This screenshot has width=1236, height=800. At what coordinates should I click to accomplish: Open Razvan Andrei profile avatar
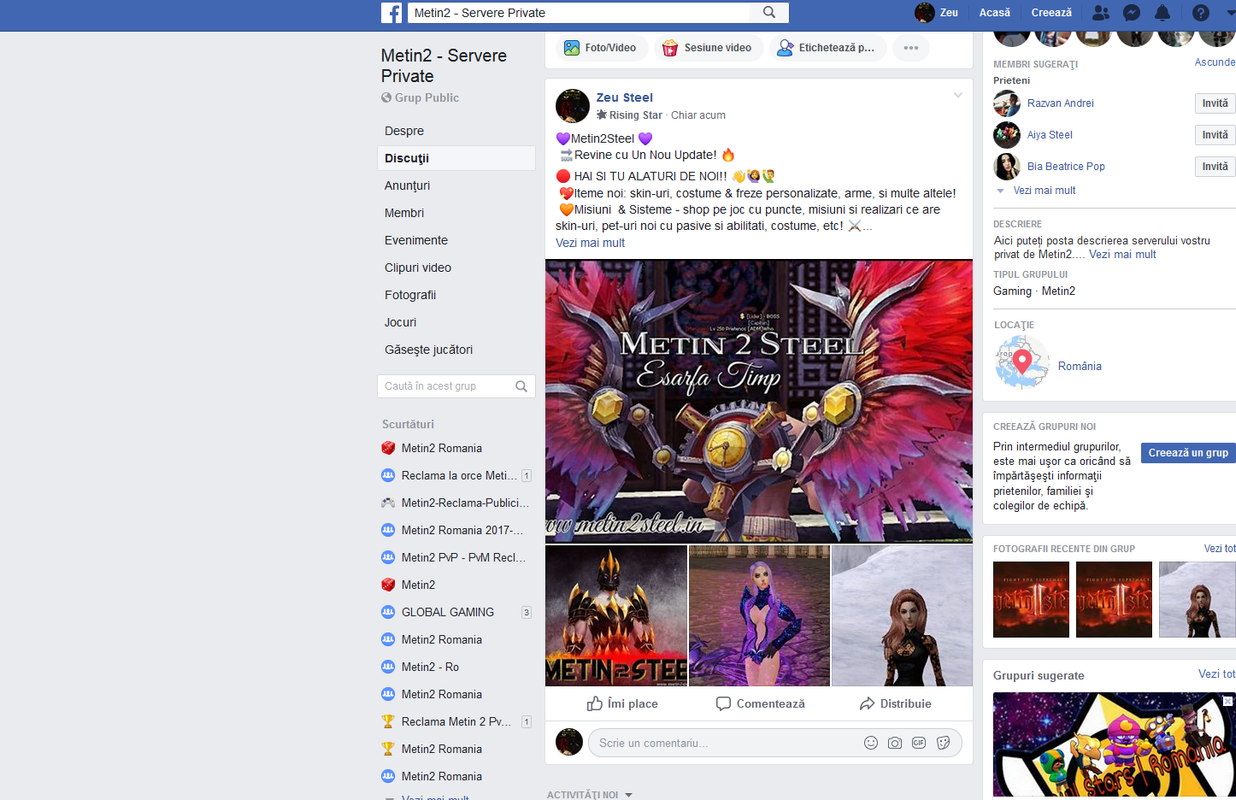point(1007,103)
